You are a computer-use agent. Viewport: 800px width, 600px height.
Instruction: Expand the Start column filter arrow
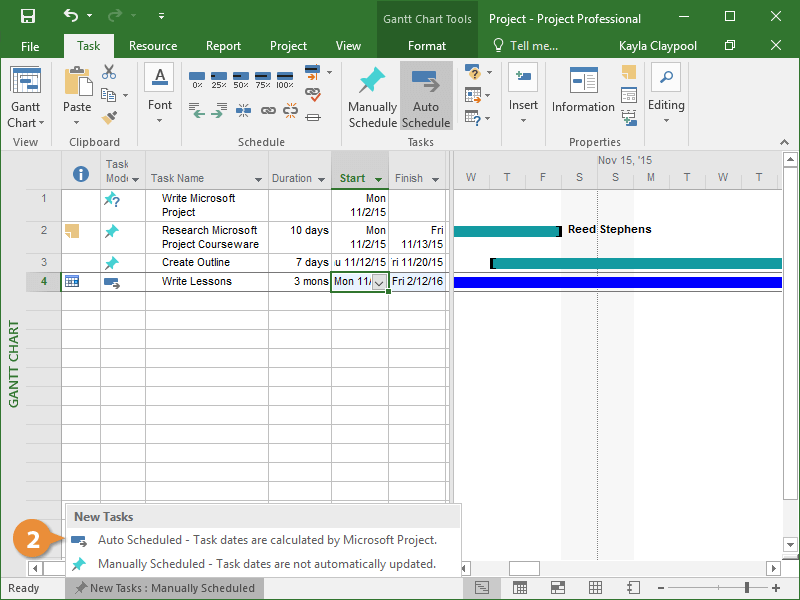378,179
